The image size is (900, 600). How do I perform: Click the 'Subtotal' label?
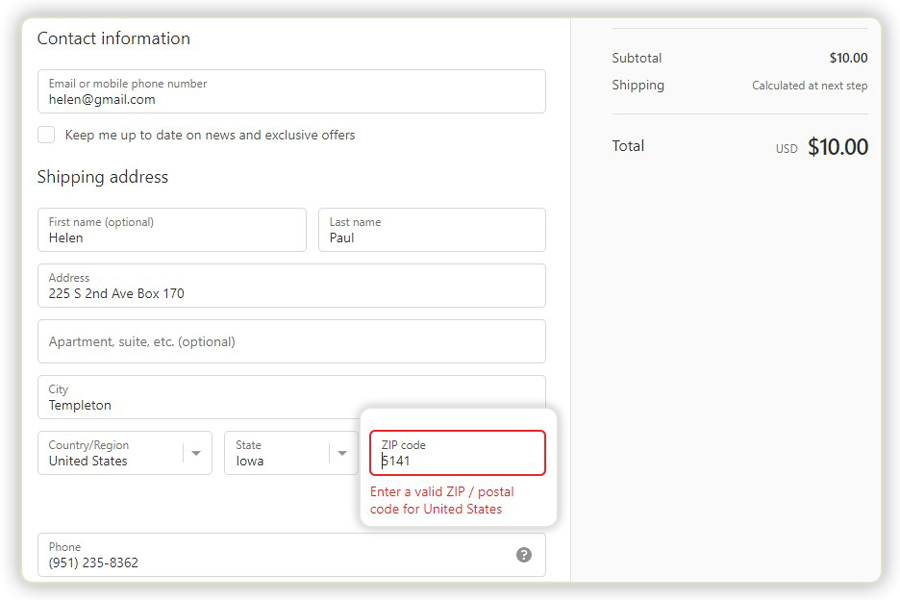tap(637, 58)
